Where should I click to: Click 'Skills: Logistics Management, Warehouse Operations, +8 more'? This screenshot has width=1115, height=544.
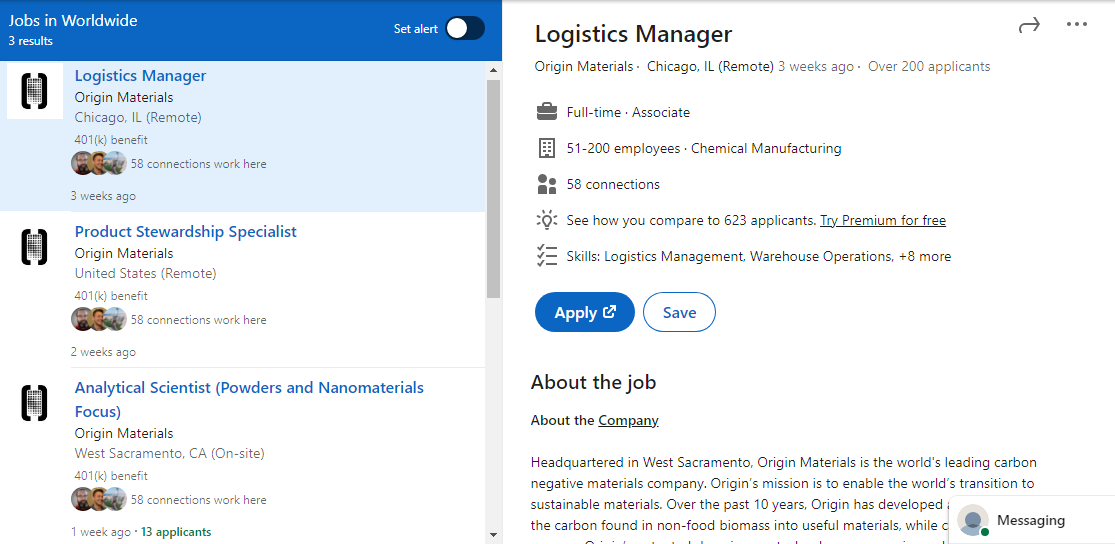point(759,256)
